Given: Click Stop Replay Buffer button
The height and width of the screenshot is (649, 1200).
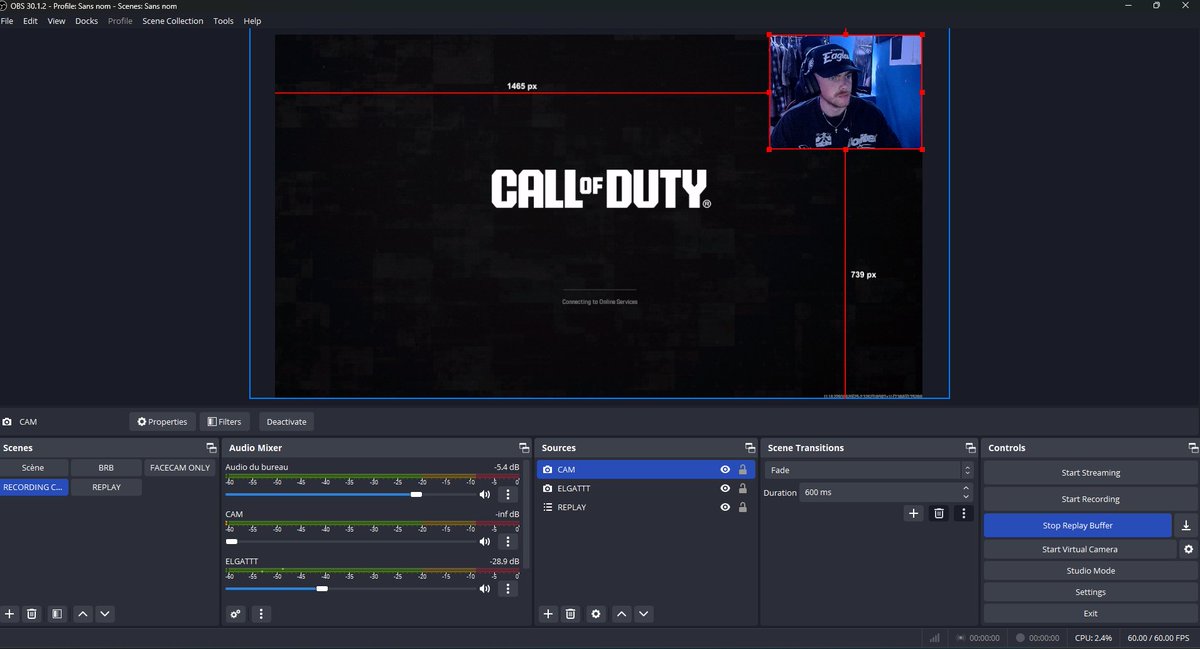Looking at the screenshot, I should [x=1077, y=525].
